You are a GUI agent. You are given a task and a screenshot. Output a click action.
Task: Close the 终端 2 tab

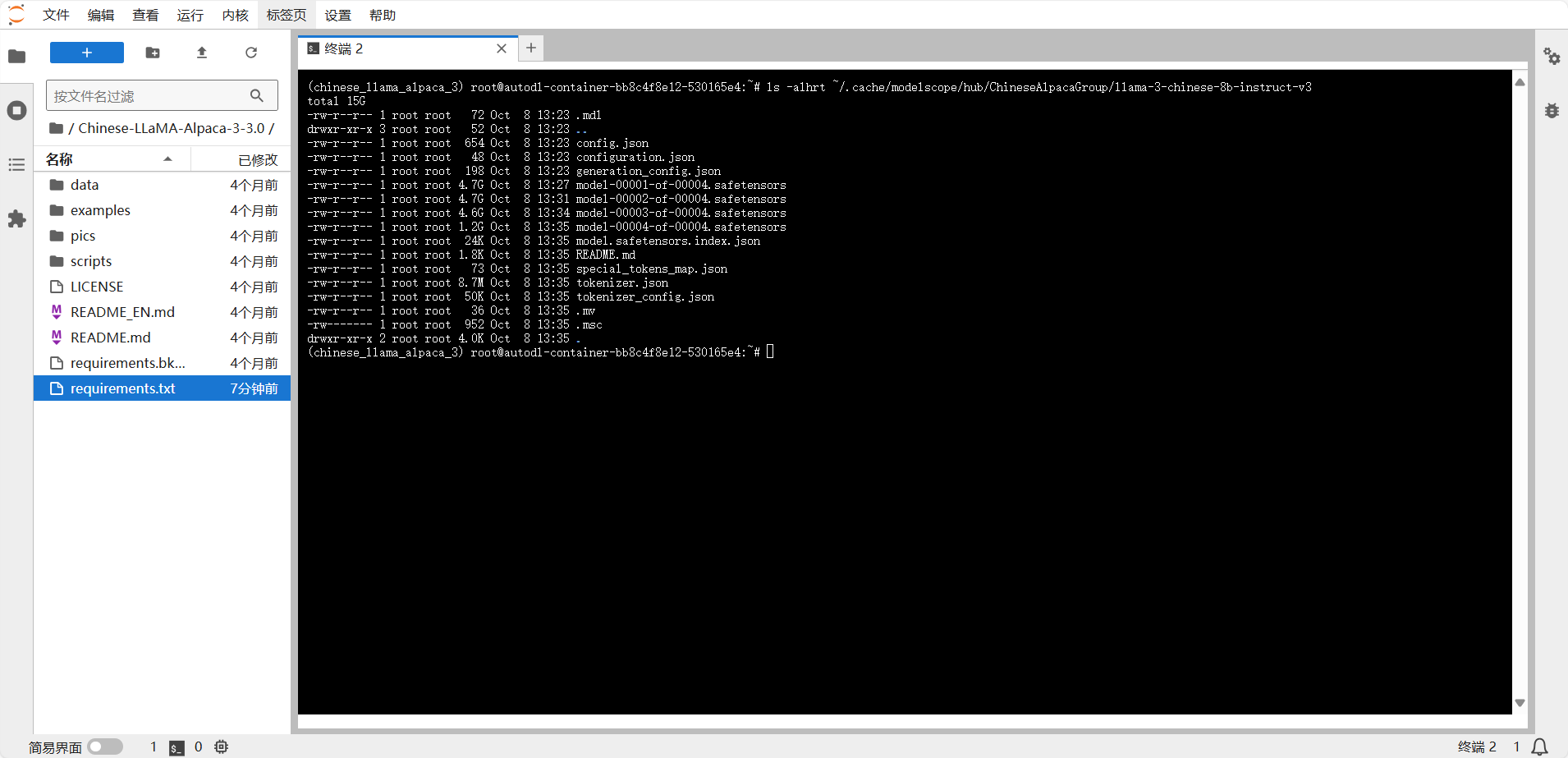pos(502,48)
